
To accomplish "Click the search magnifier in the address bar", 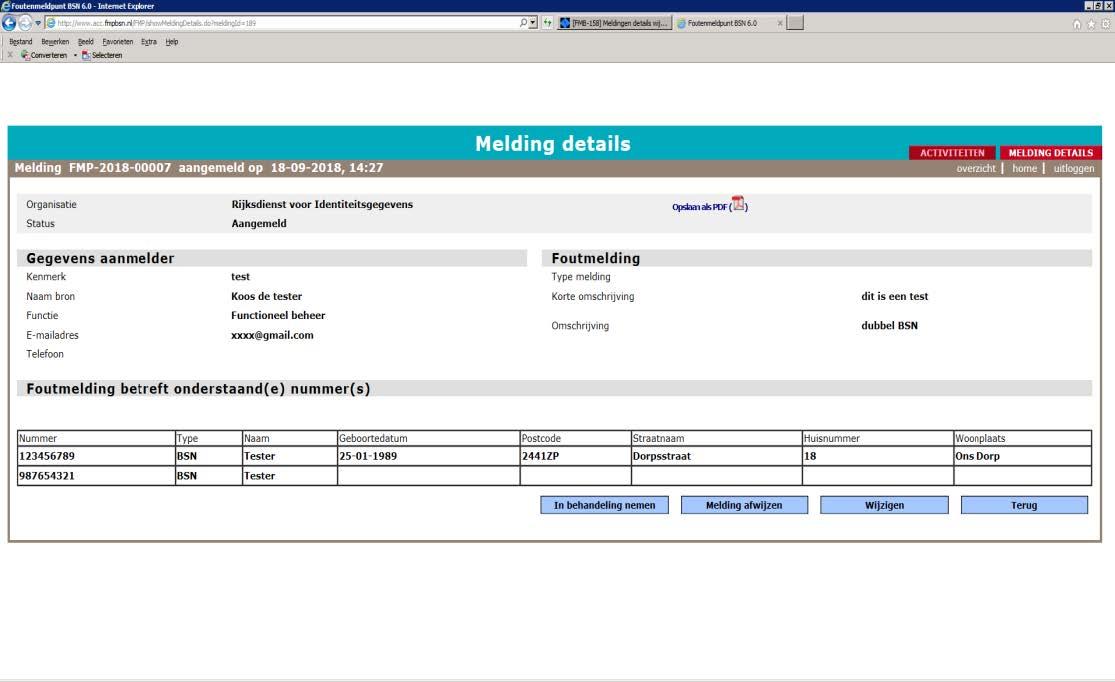I will pos(522,23).
